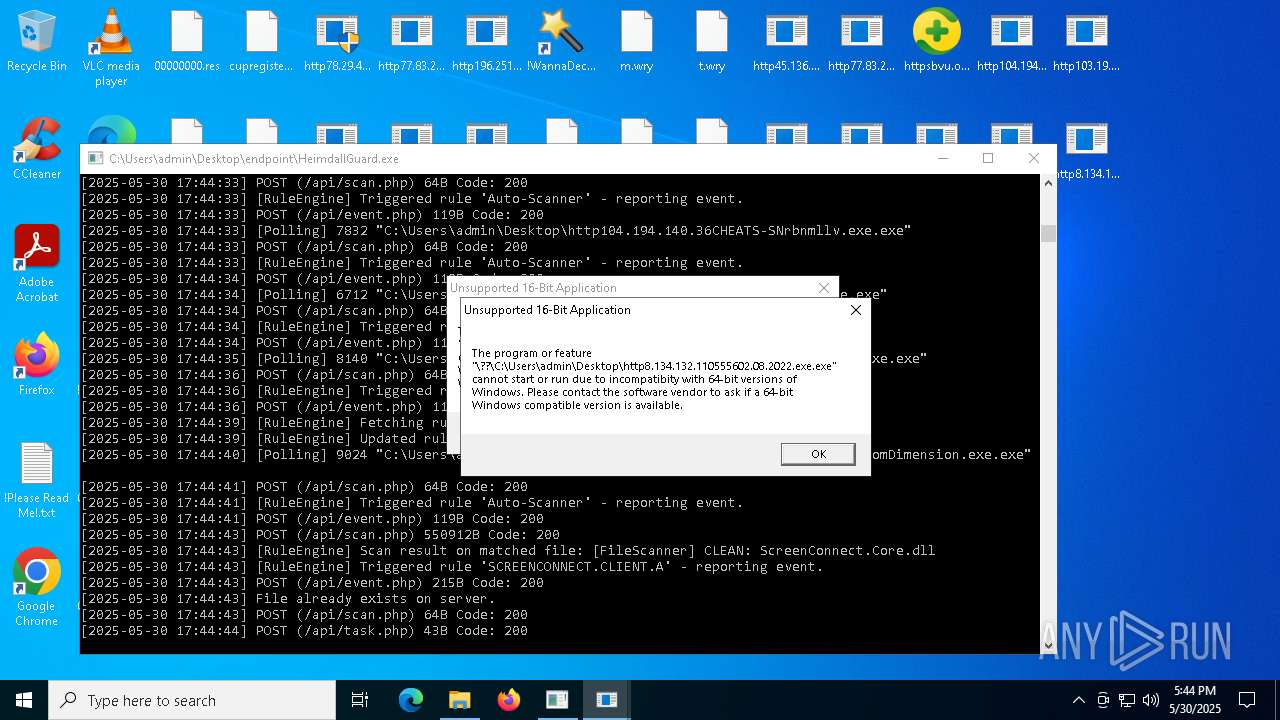Open the !Please Read Me!.txt file

tap(37, 480)
